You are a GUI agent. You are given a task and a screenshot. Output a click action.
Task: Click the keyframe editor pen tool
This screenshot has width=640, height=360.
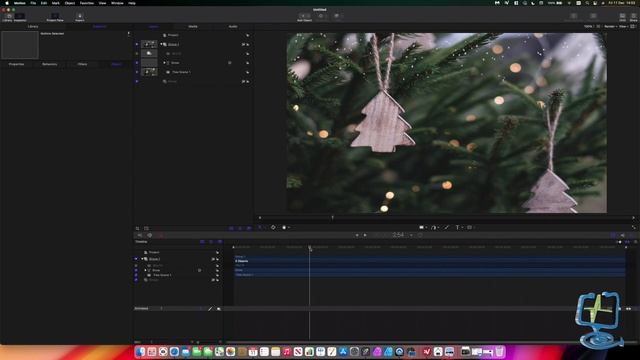210,309
